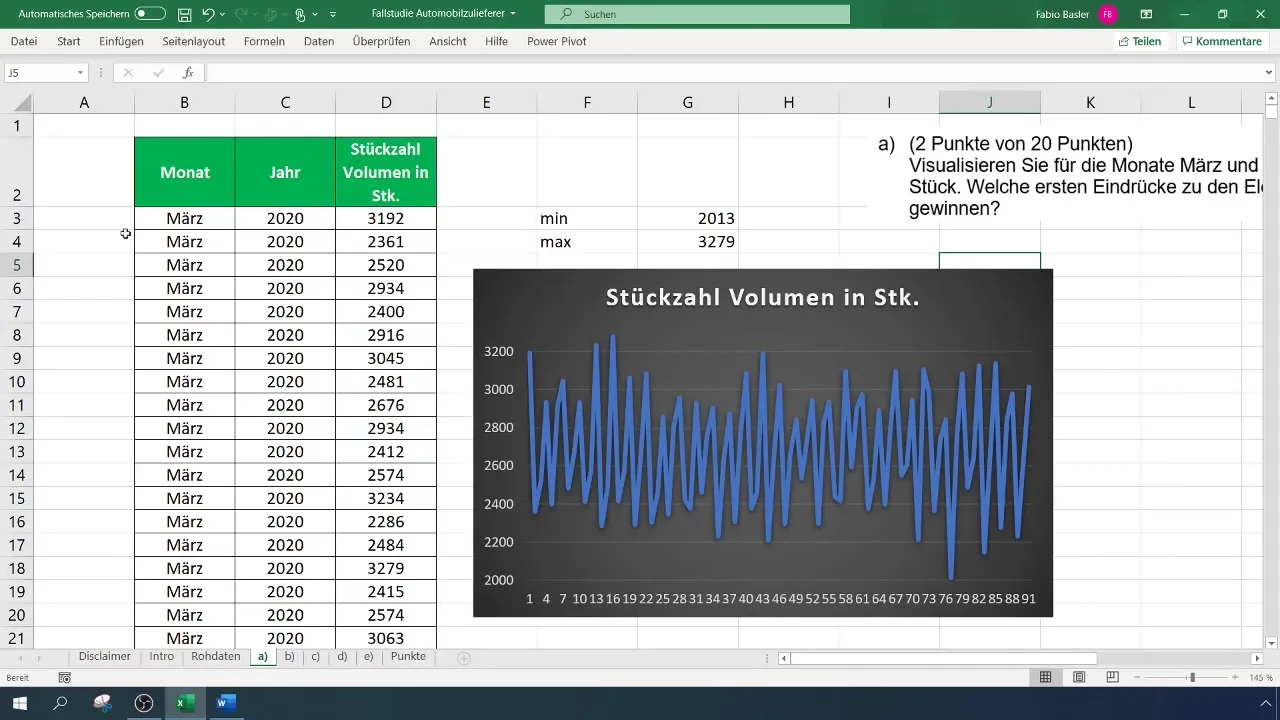Open the Datei menu
This screenshot has height=720, width=1280.
(x=24, y=41)
